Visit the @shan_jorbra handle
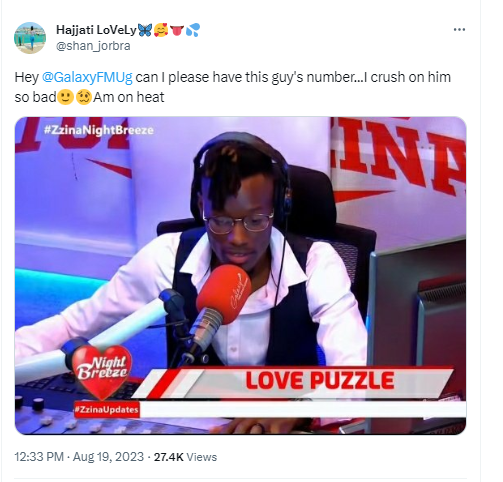The width and height of the screenshot is (503, 482). [93, 46]
